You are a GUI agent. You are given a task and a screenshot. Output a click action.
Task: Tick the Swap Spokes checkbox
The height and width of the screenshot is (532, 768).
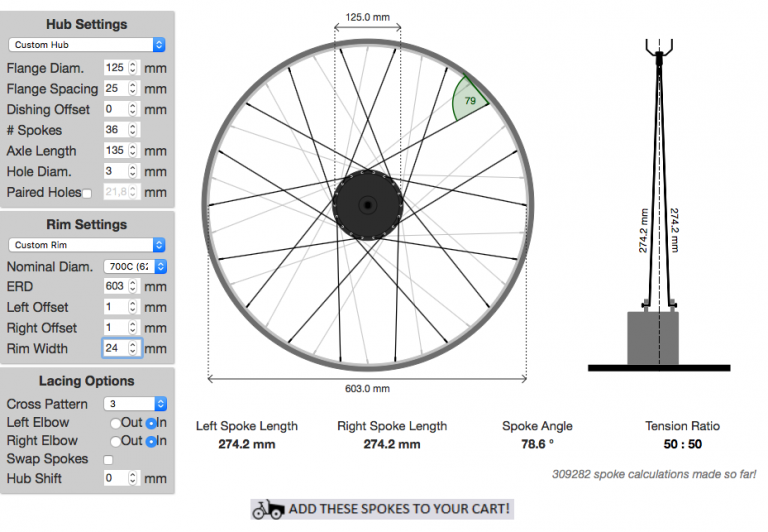108,459
